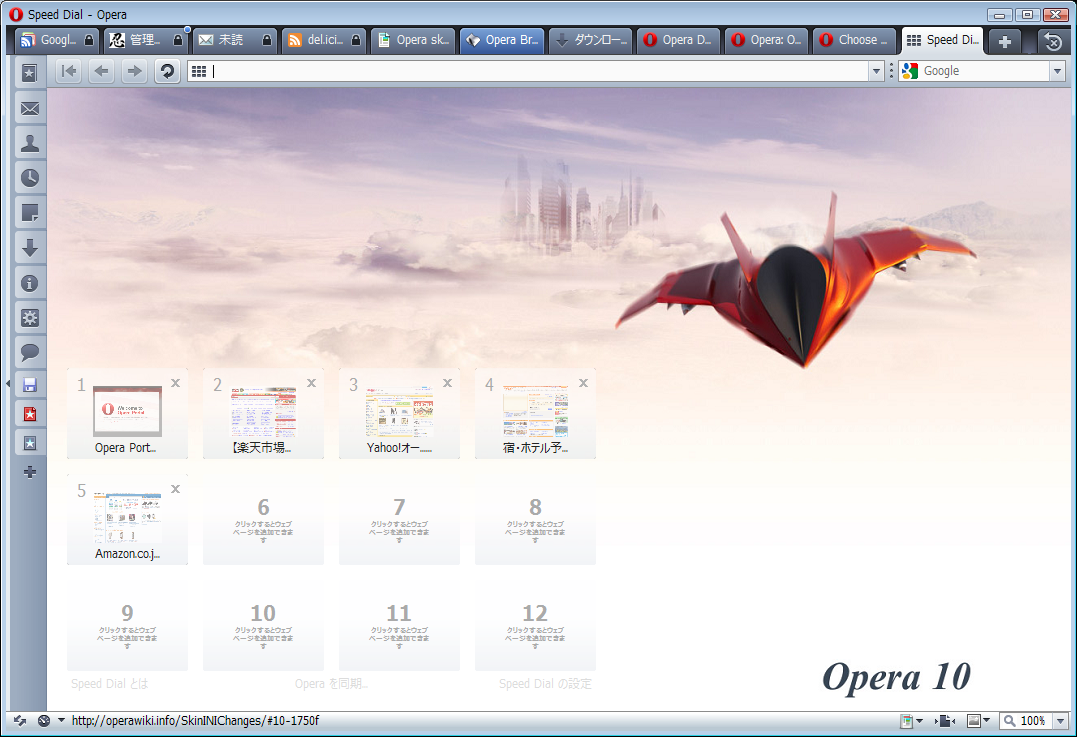Add a page to empty speed dial 12
Screen dimensions: 1077x737
(535, 626)
